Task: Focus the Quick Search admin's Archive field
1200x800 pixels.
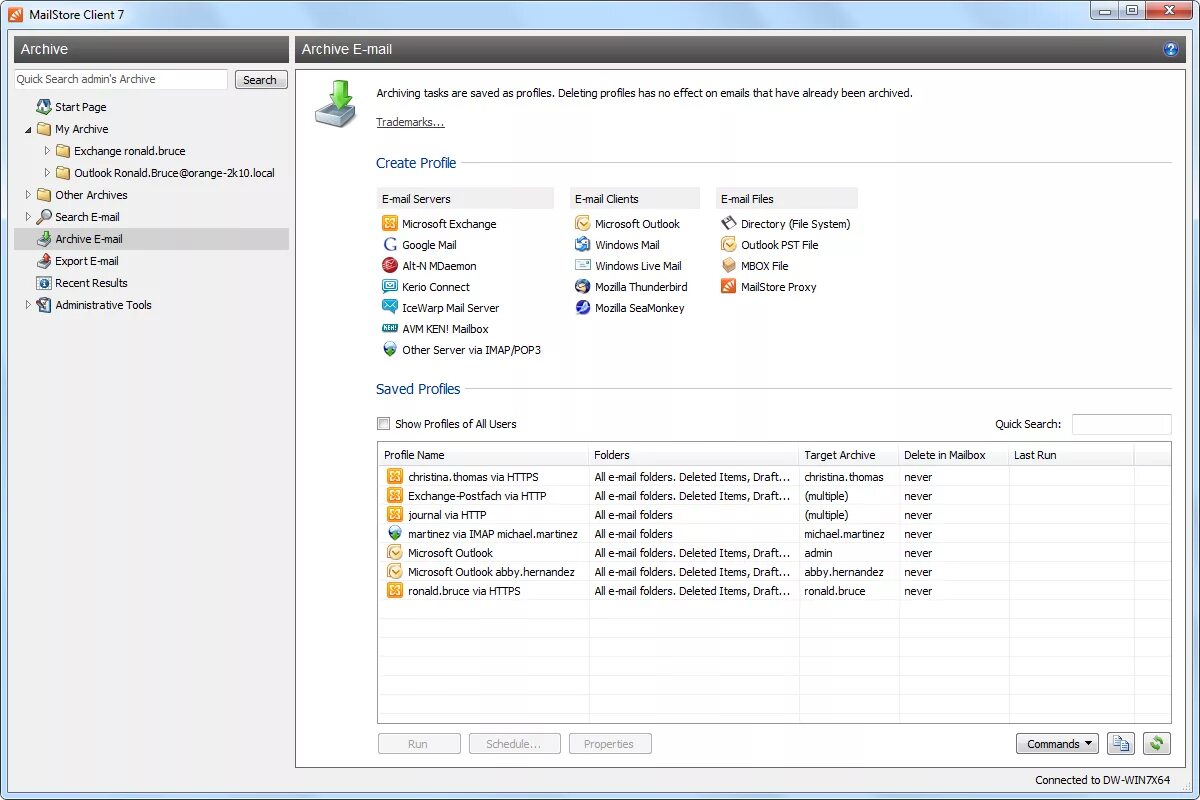Action: [121, 79]
